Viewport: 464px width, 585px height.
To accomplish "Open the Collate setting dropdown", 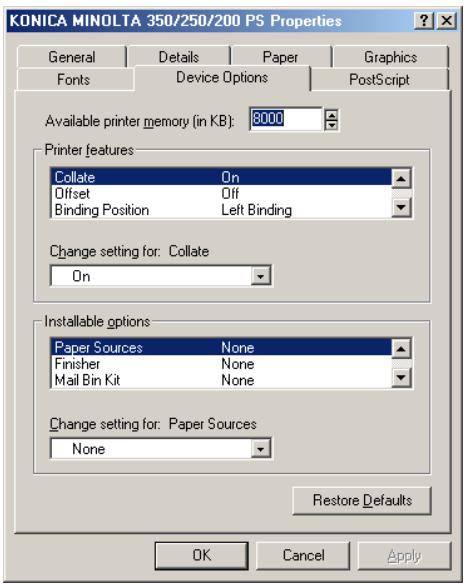I will coord(260,276).
